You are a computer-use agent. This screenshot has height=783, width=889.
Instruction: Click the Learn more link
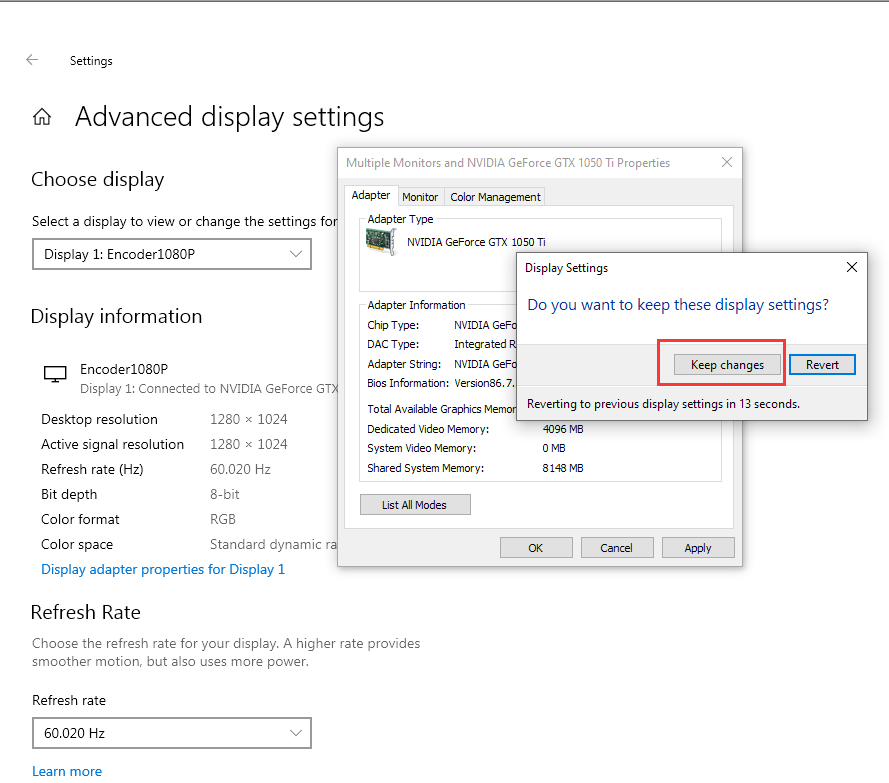(x=67, y=771)
